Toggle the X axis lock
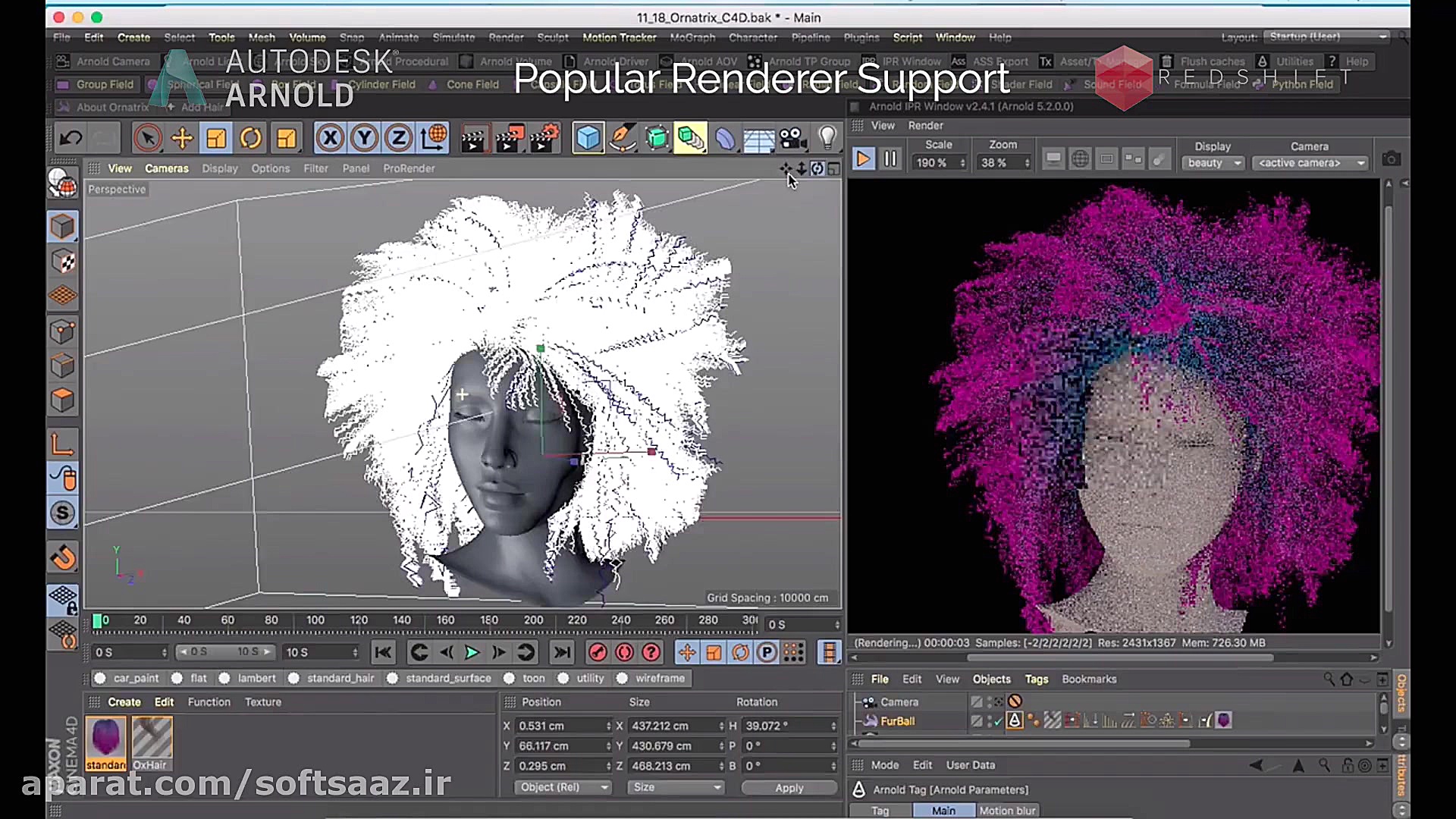 (x=330, y=138)
